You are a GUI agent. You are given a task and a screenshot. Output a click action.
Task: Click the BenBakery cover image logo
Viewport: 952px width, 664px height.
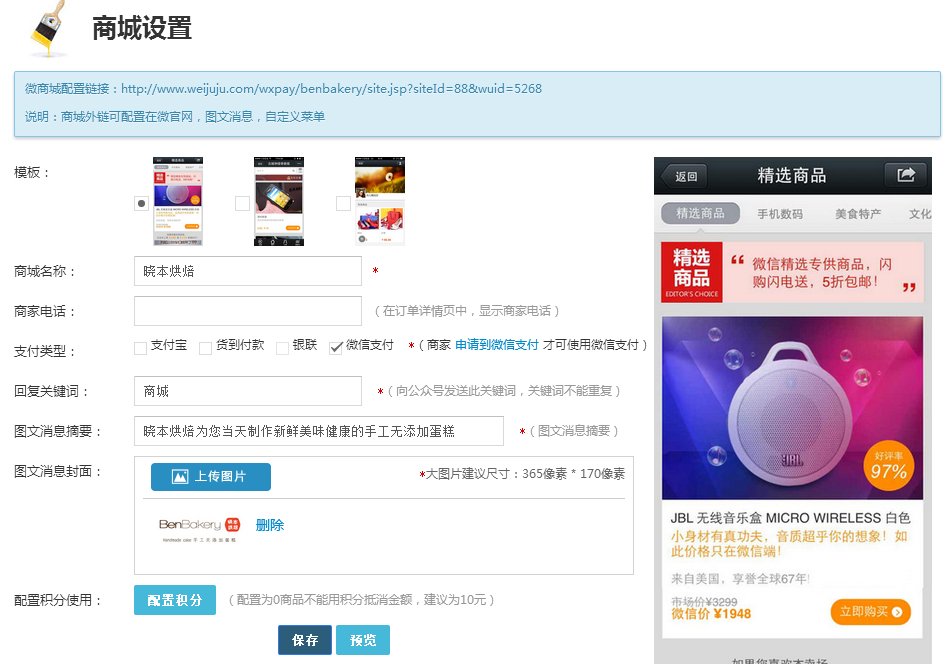pos(200,529)
